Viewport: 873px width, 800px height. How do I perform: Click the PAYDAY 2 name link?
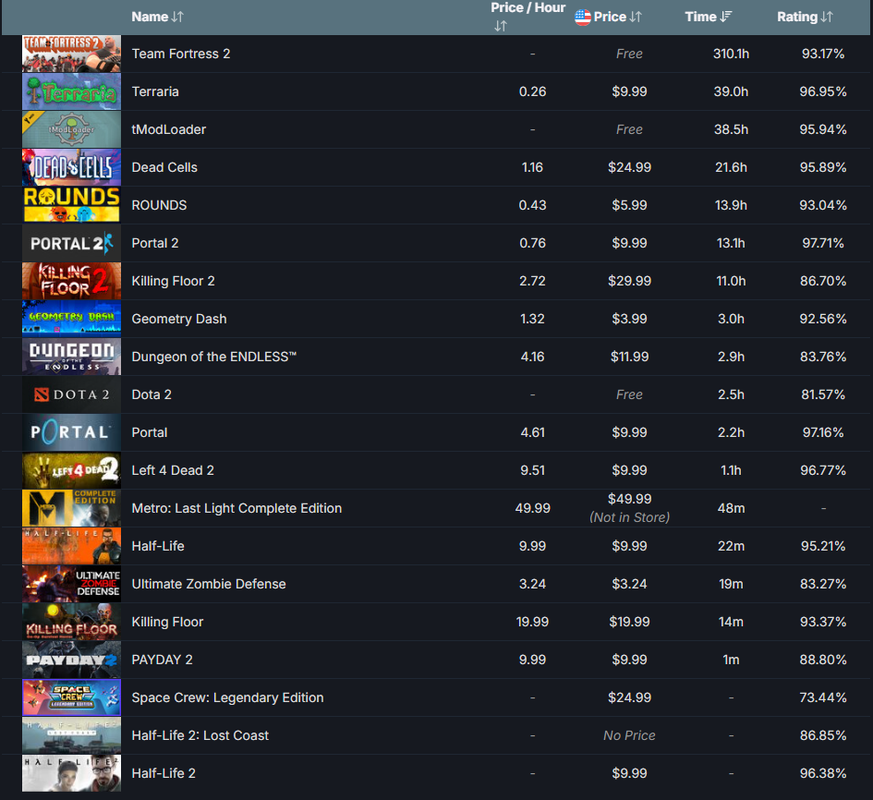point(161,659)
